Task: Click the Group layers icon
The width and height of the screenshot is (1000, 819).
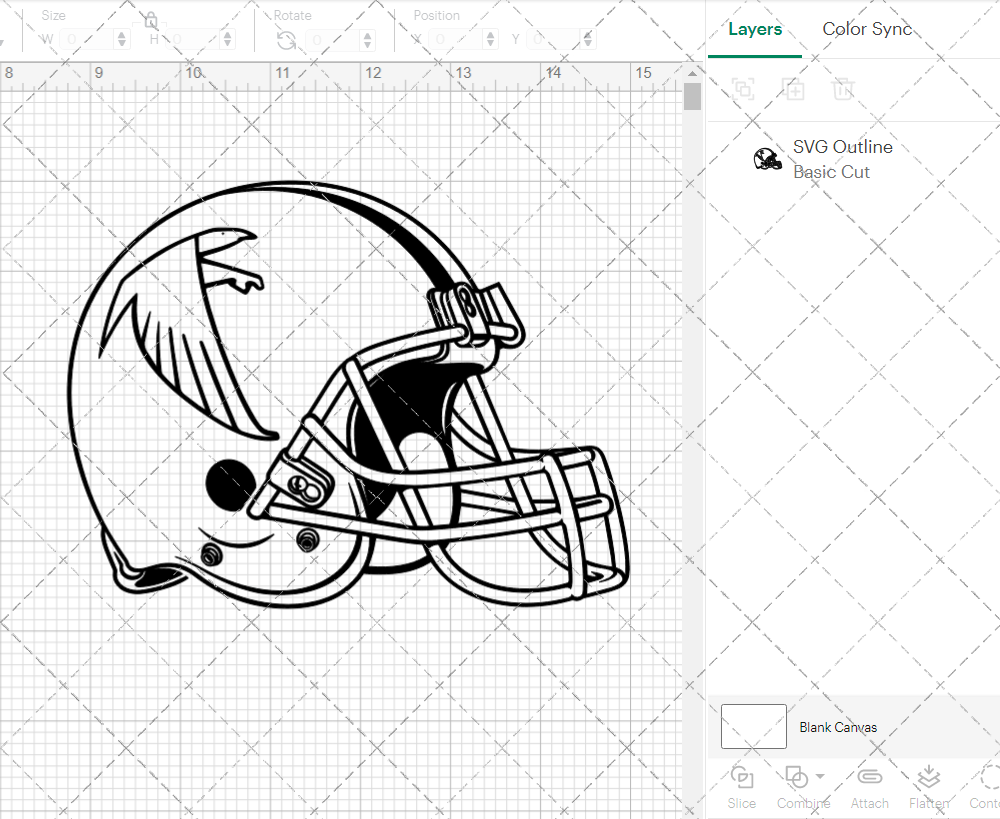Action: (744, 89)
